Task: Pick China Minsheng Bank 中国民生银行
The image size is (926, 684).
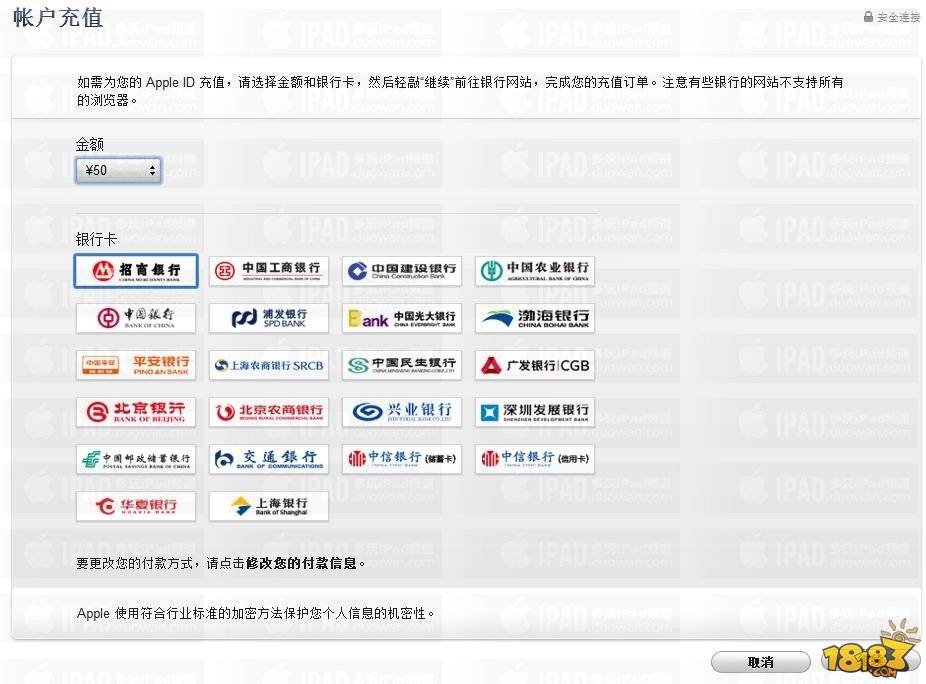Action: (402, 365)
